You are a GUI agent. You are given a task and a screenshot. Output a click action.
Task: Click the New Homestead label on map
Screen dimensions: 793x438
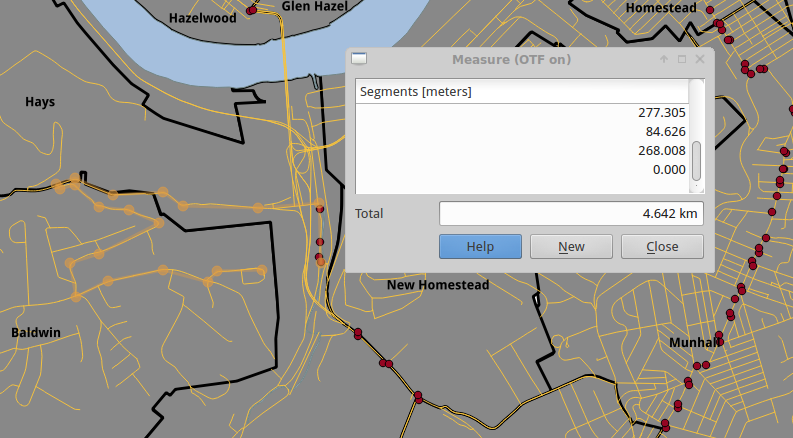coord(438,286)
